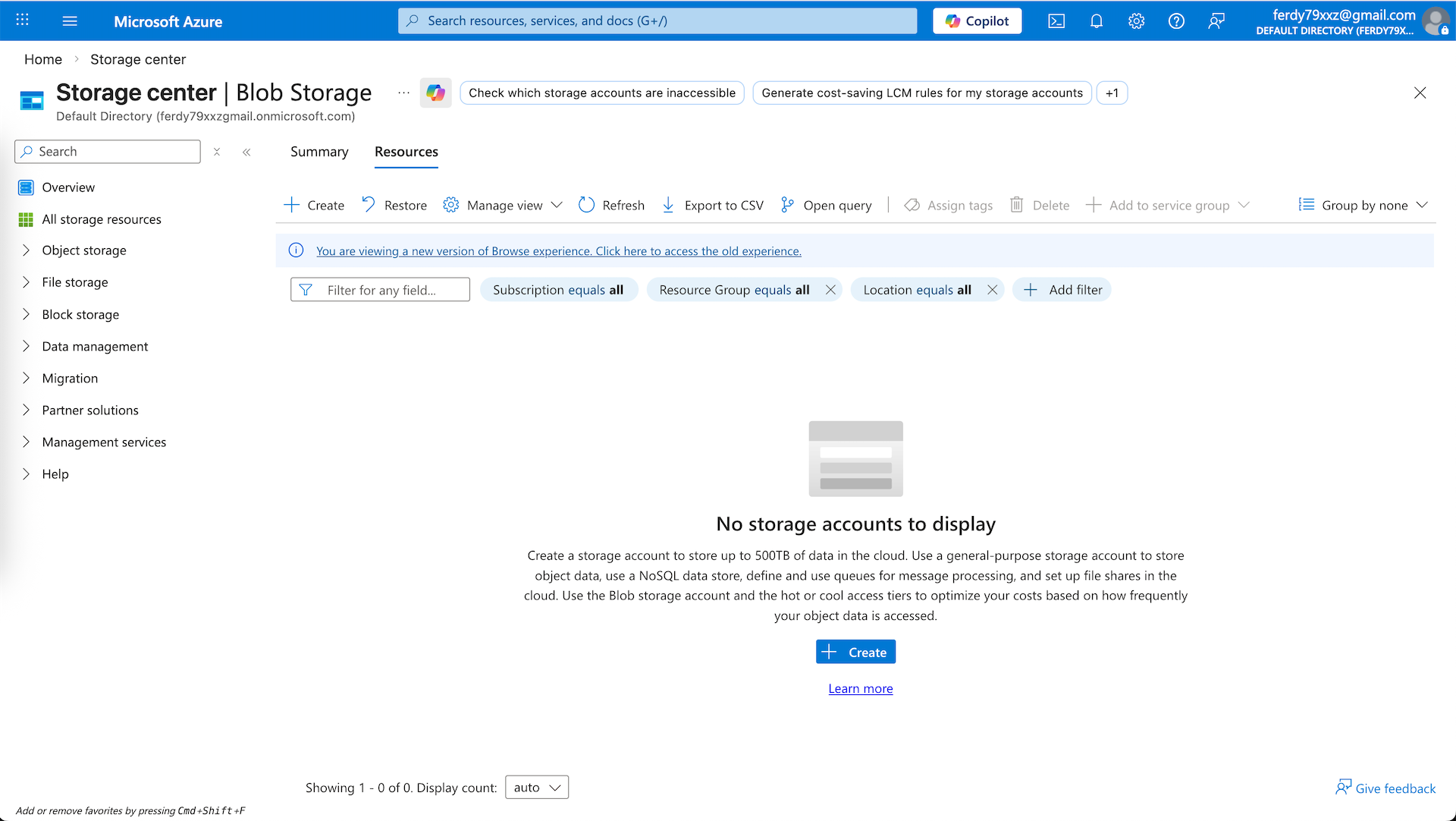
Task: Open the Manage view dropdown
Action: click(x=504, y=205)
